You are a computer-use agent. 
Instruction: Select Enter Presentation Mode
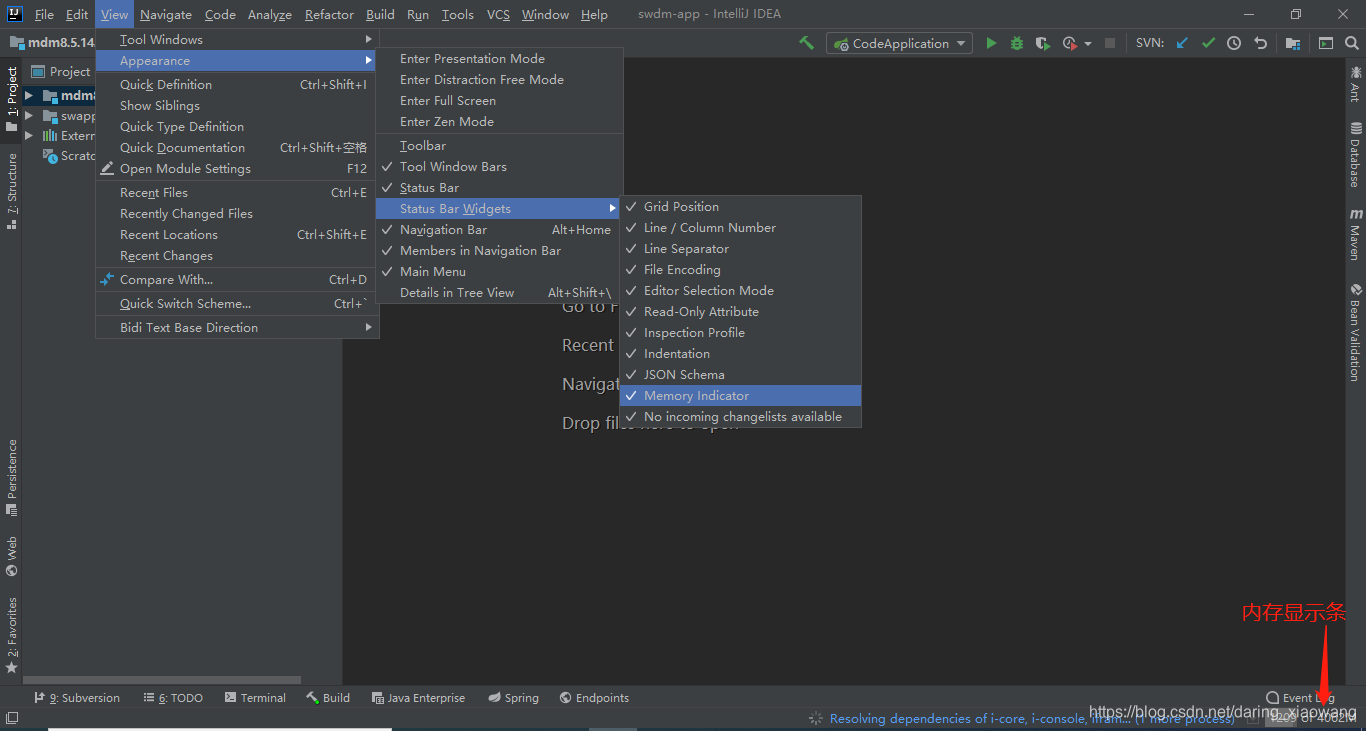499,59
